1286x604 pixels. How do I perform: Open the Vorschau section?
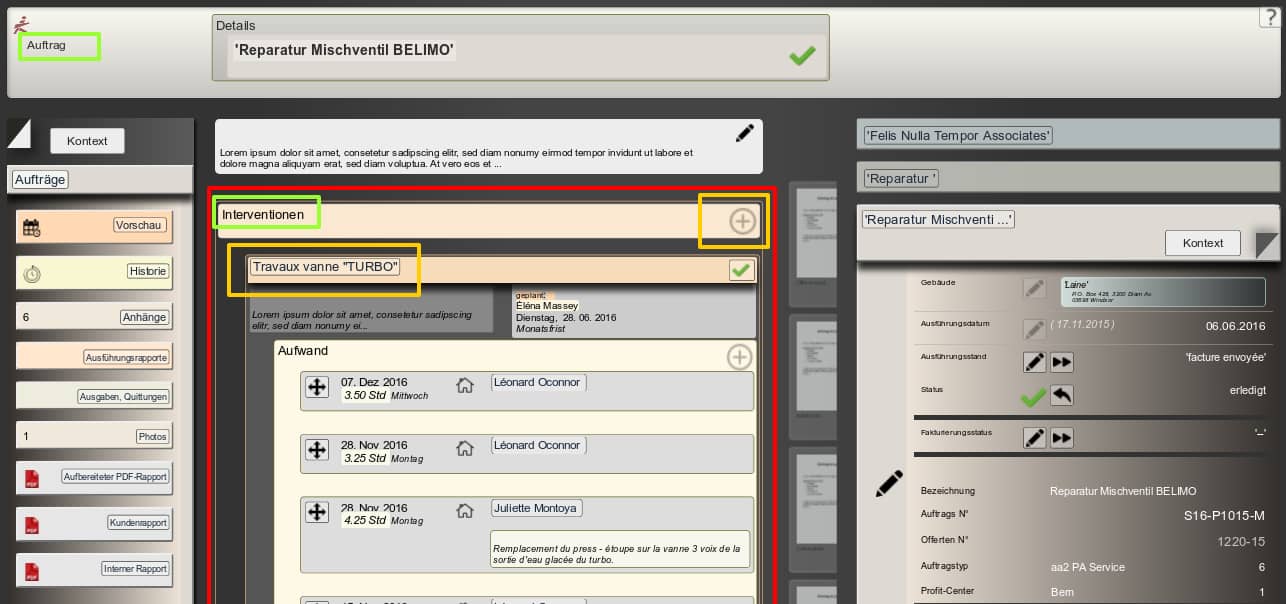tap(138, 226)
